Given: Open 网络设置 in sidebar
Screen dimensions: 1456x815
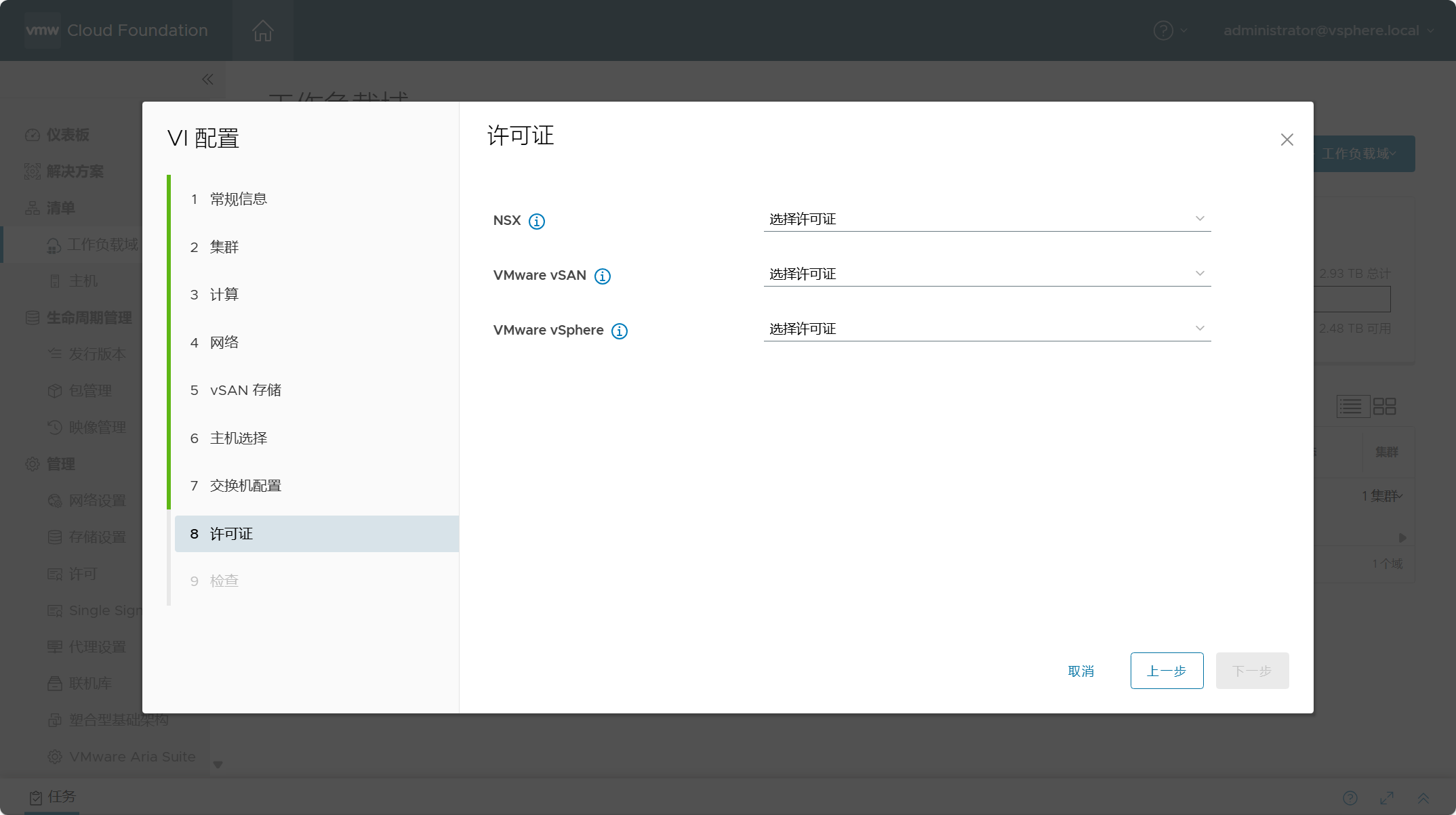Looking at the screenshot, I should tap(98, 501).
